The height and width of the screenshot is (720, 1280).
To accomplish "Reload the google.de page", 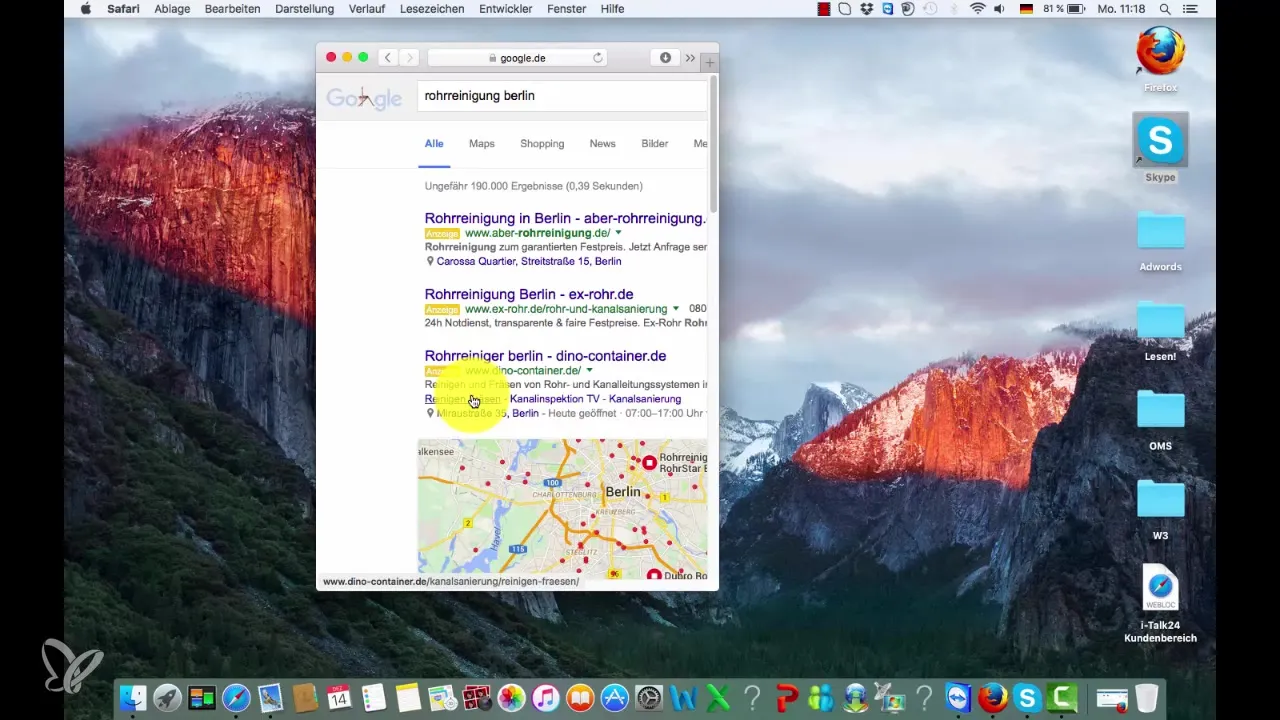I will tap(598, 58).
